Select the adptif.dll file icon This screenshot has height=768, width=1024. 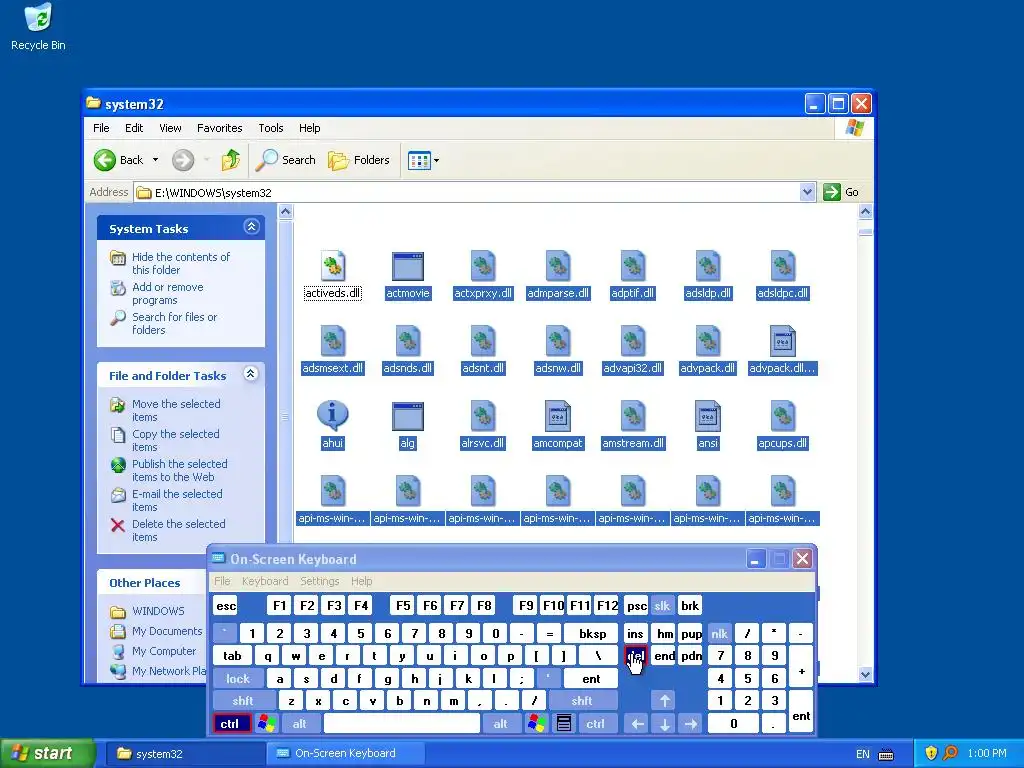pos(633,266)
